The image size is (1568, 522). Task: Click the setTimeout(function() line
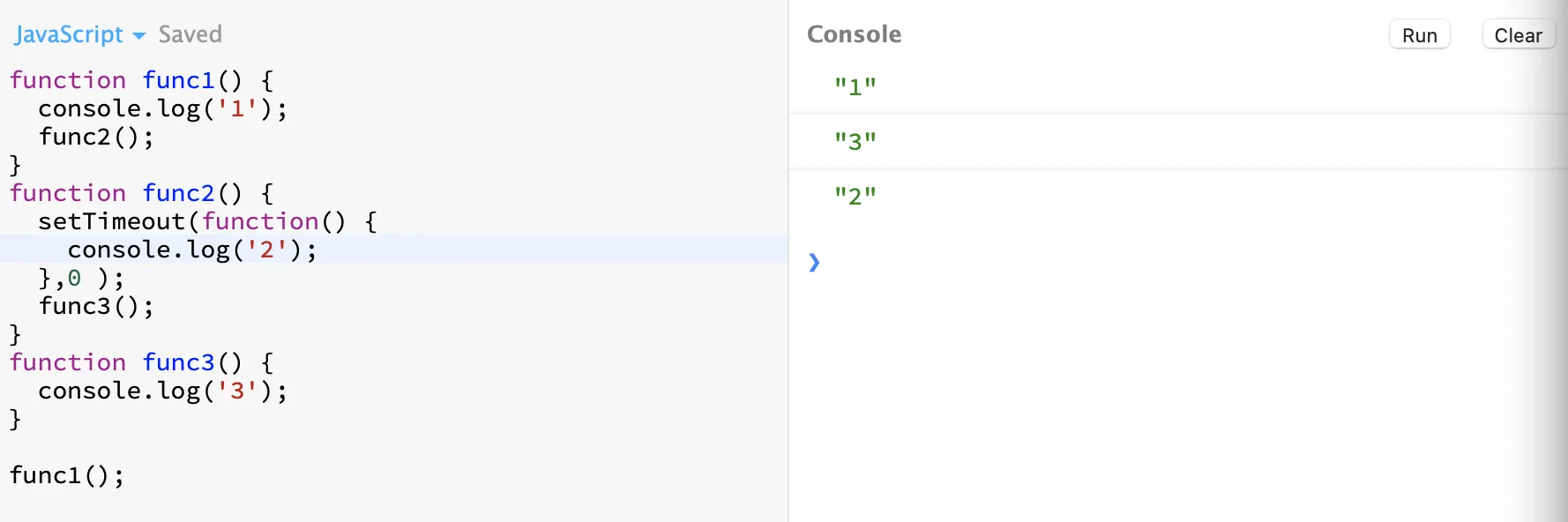207,221
